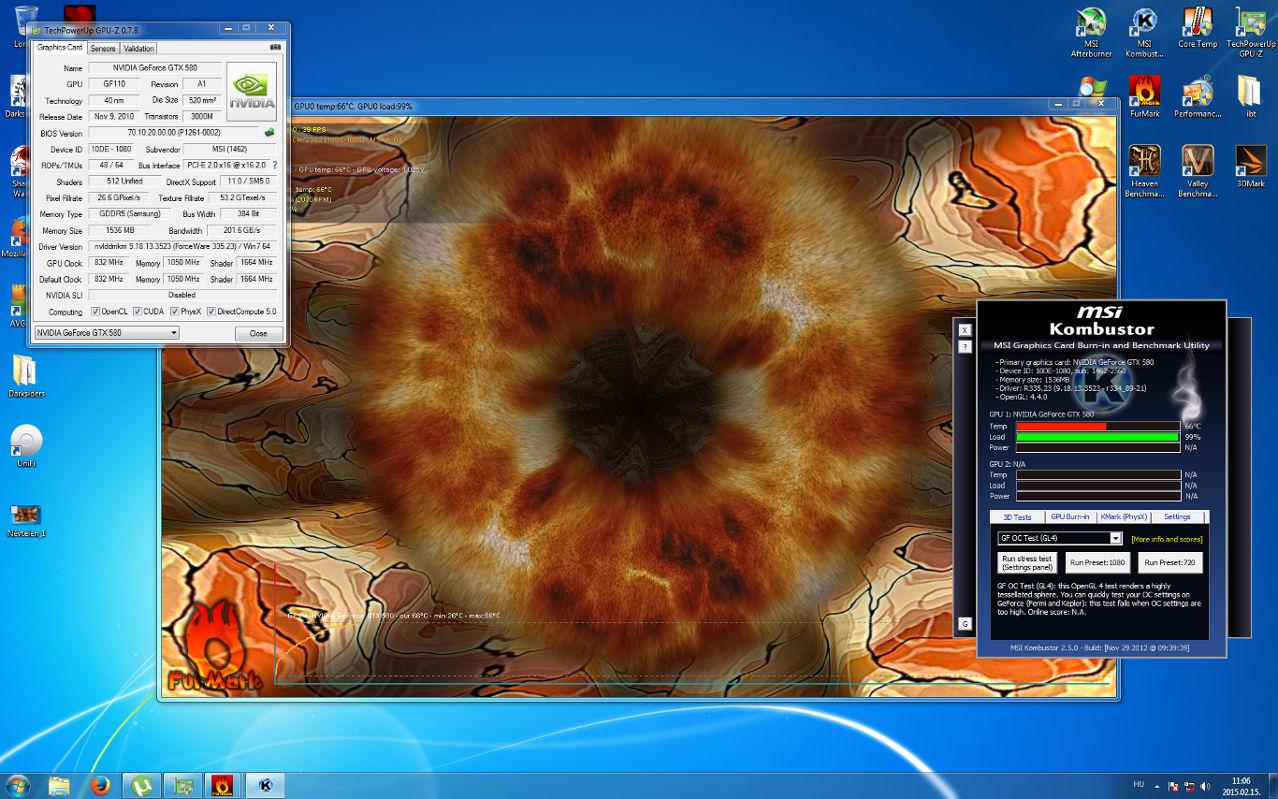
Task: Open TechPowerUp GPU-Z desktop shortcut
Action: pyautogui.click(x=1251, y=32)
